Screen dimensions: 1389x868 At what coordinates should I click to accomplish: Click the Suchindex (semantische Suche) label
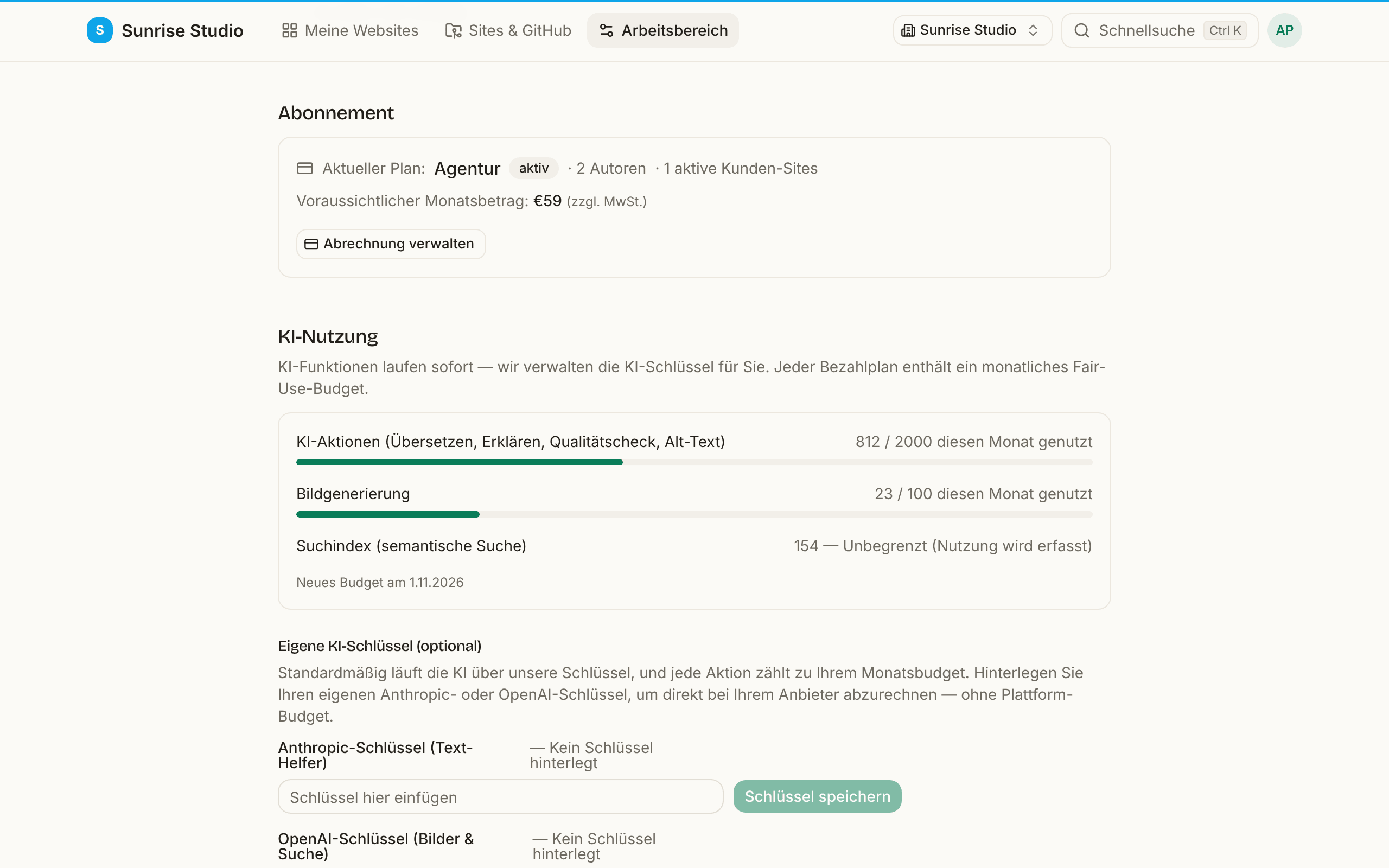(x=411, y=546)
